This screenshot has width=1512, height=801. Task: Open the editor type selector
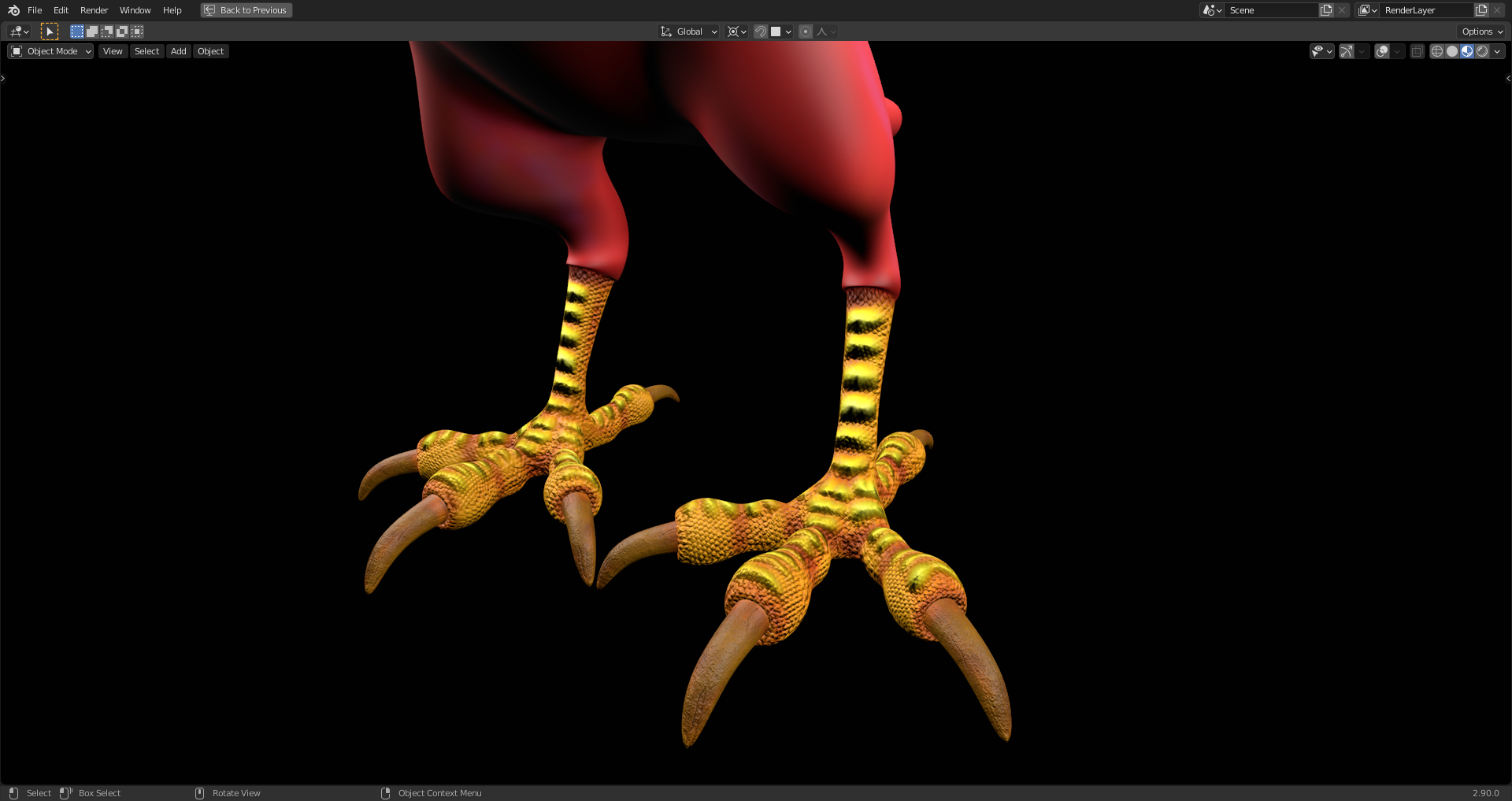point(17,31)
